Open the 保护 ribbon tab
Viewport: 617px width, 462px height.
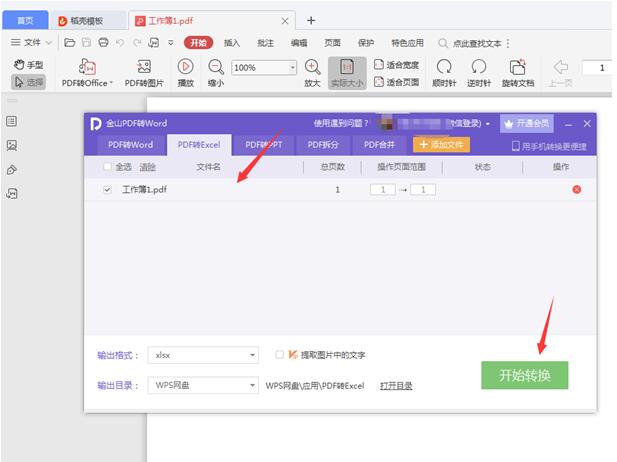366,43
